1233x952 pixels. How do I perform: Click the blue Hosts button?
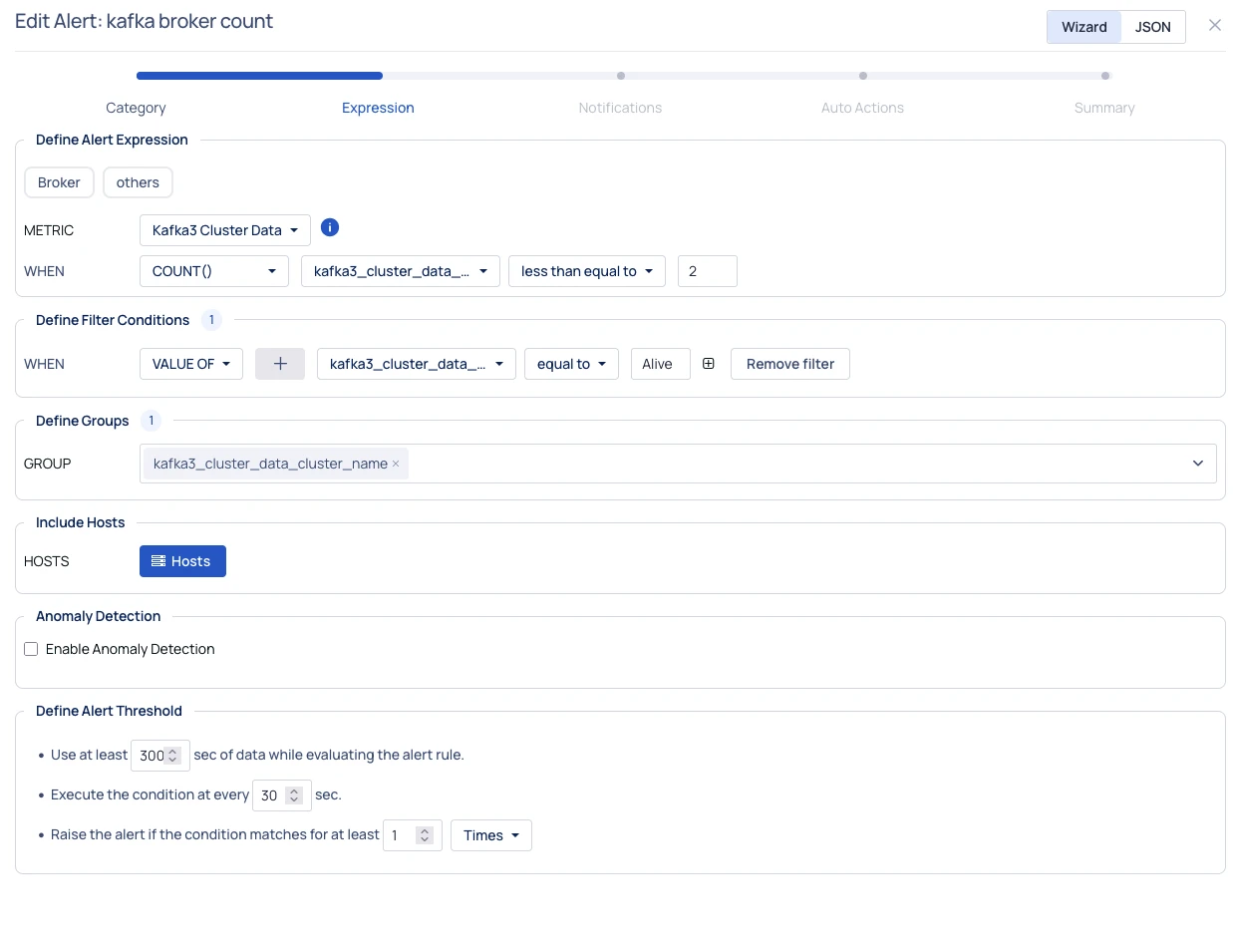pyautogui.click(x=182, y=561)
